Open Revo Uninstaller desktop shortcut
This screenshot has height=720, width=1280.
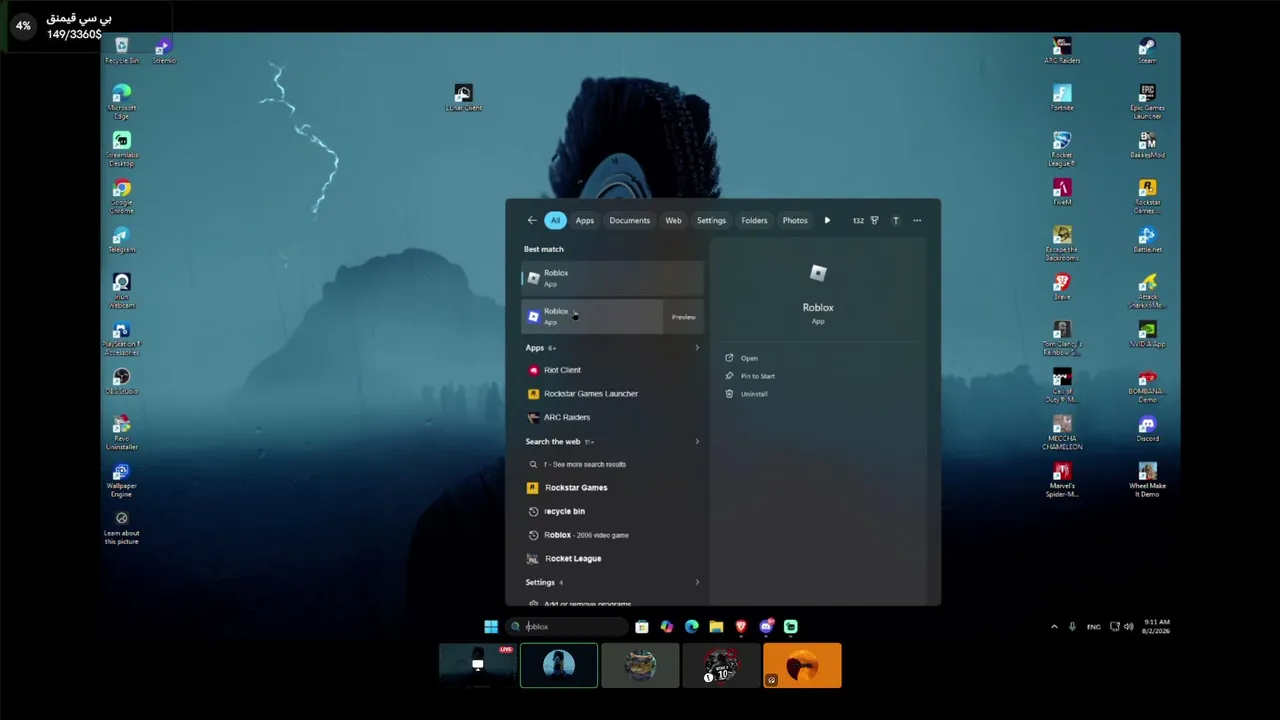pos(122,433)
